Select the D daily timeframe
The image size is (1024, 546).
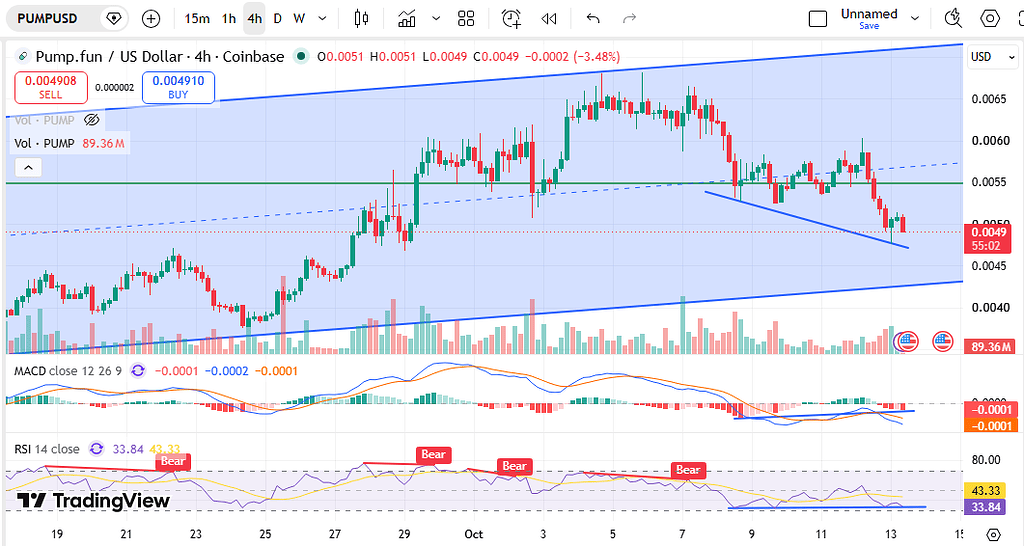278,18
